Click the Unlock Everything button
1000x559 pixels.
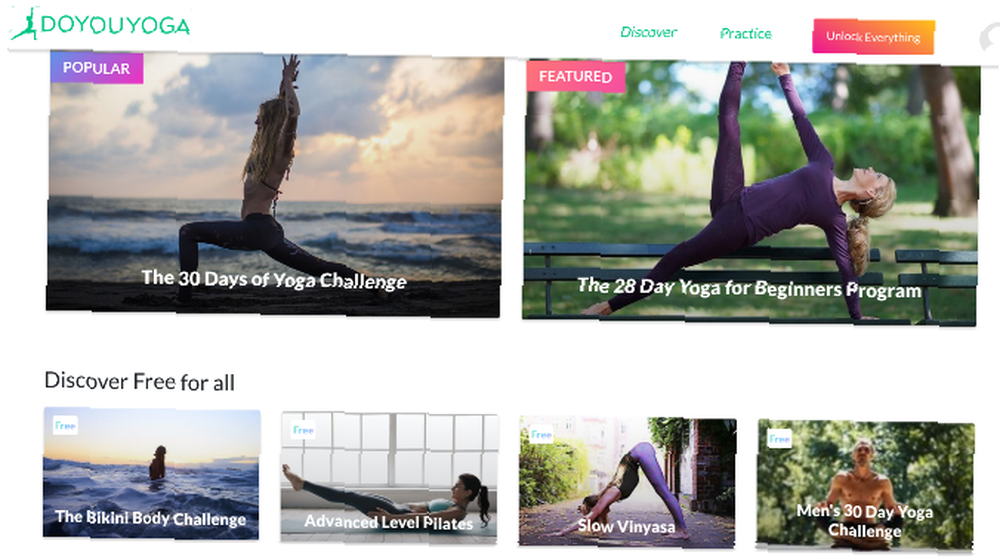(873, 37)
